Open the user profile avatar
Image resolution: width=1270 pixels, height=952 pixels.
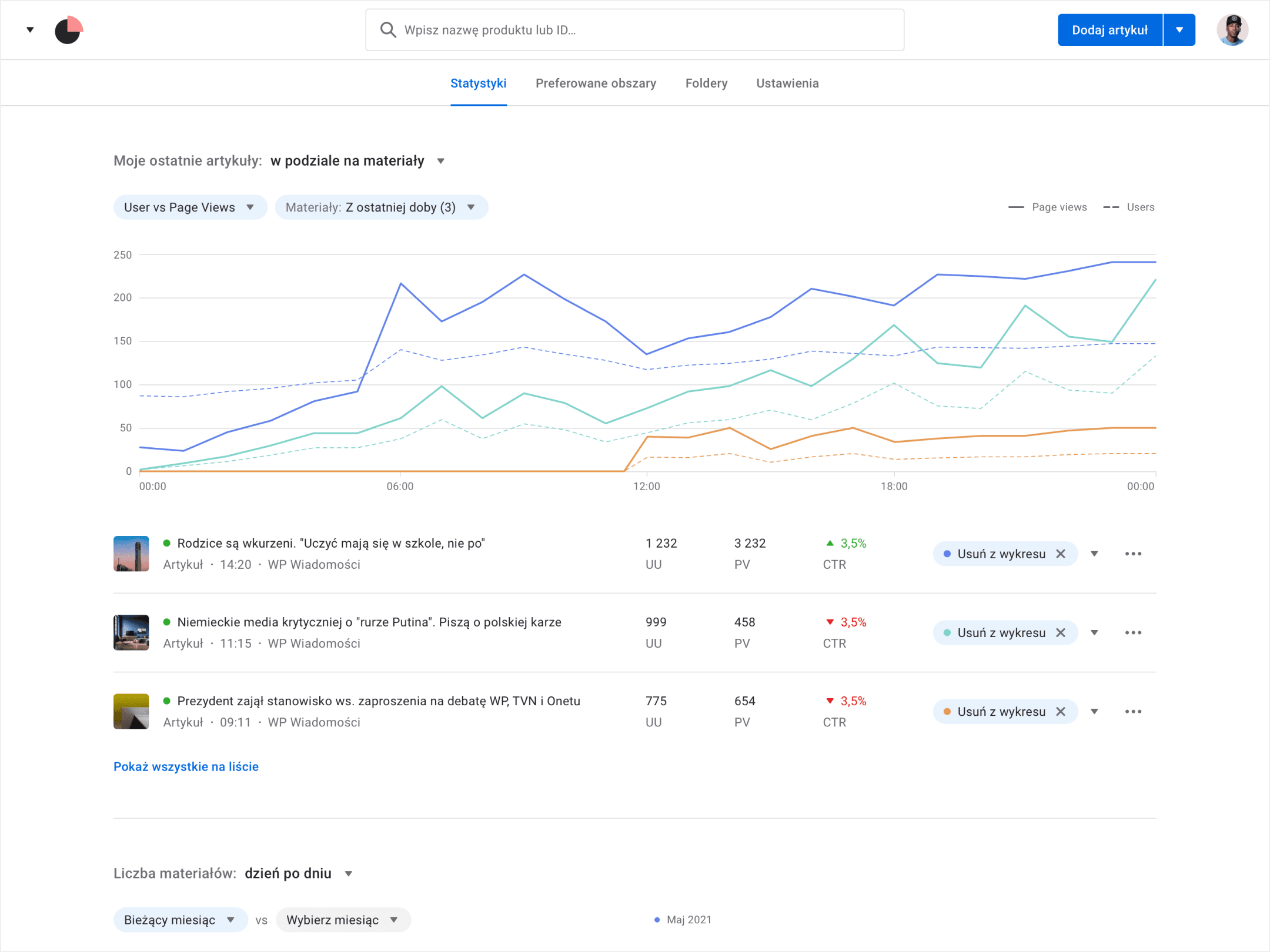tap(1232, 30)
